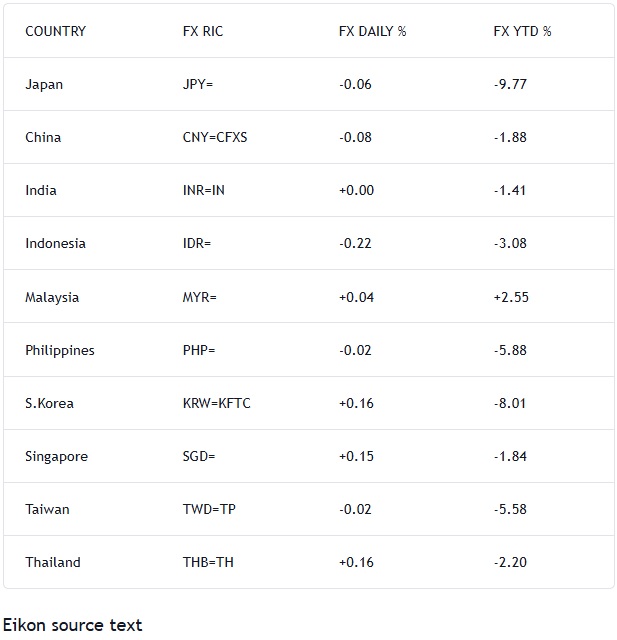Select the Indonesia daily value -0.22
This screenshot has width=617, height=640.
click(x=355, y=243)
